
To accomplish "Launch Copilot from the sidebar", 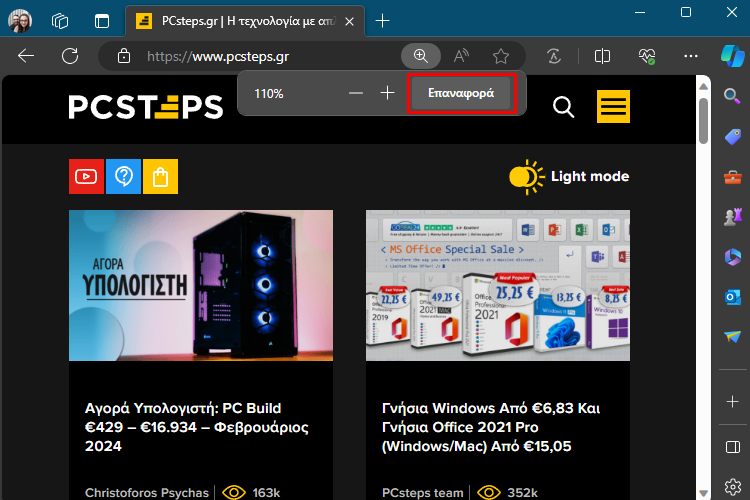I will pyautogui.click(x=732, y=56).
